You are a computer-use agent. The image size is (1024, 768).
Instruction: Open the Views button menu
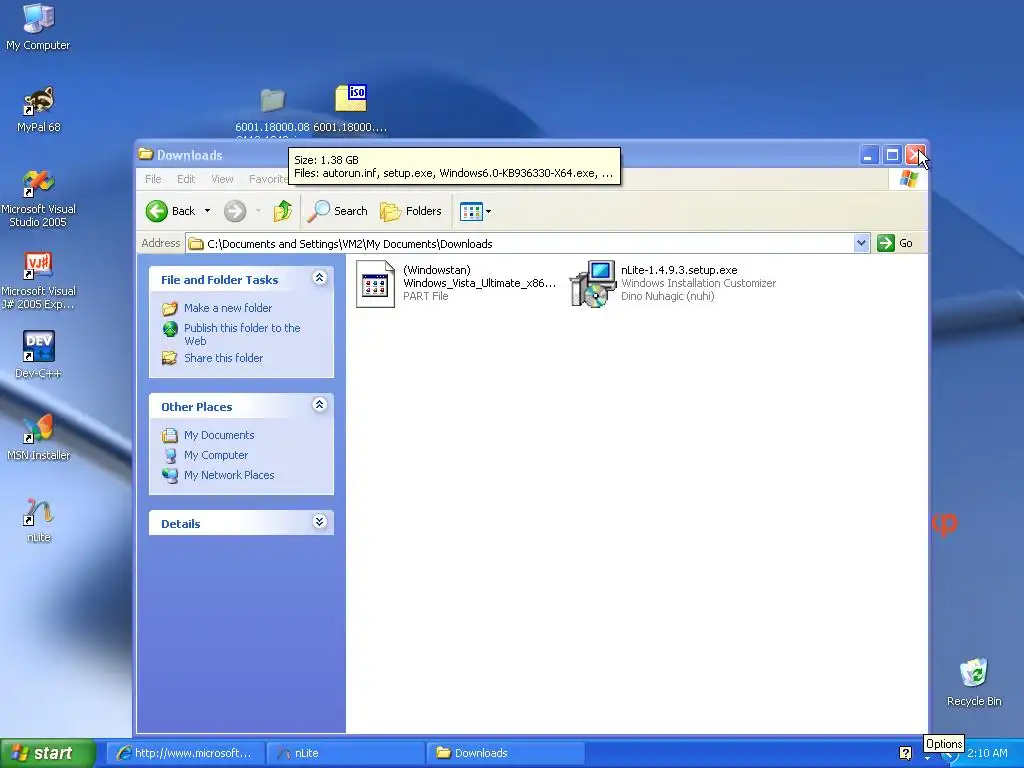click(475, 211)
